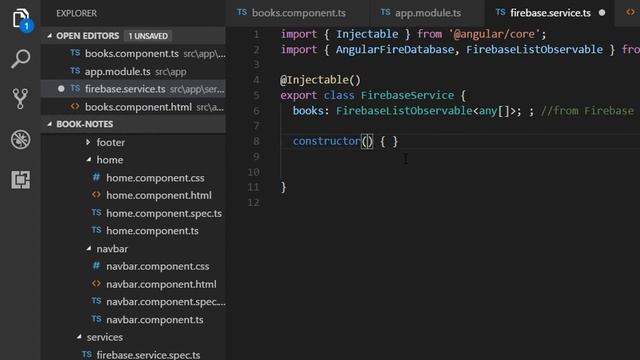The image size is (640, 360).
Task: Open navbar.component.html file
Action: coord(161,284)
